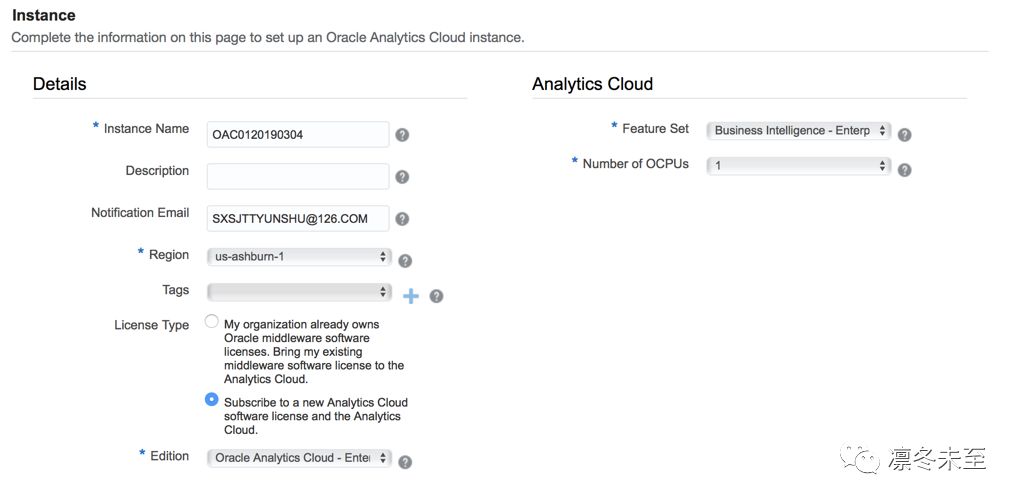Screen dimensions: 1020x504
Task: Click the 'License Type' label
Action: tap(152, 325)
